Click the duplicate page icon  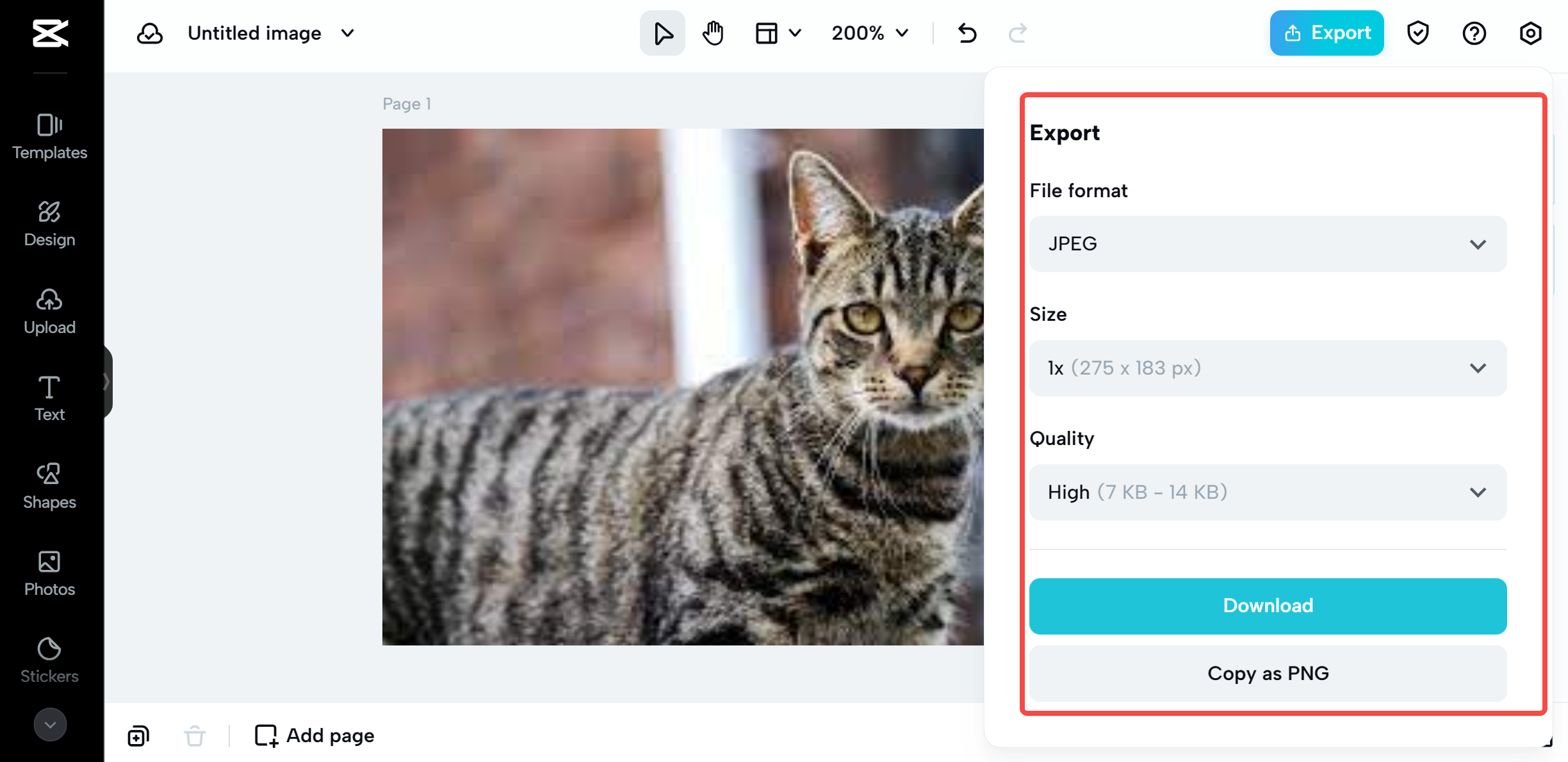[138, 736]
